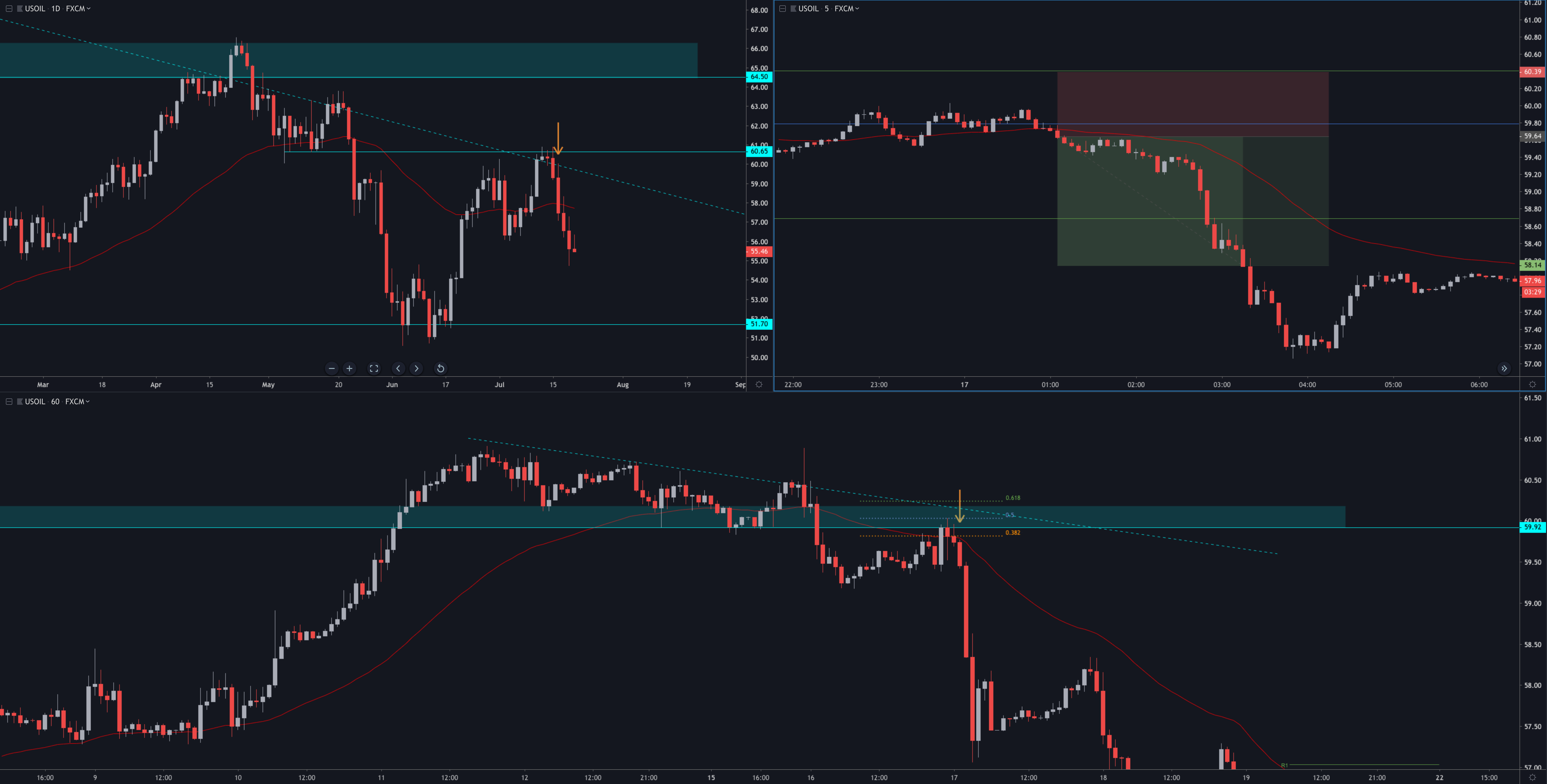Viewport: 1547px width, 784px height.
Task: Click the 59.92 price label on 60-minute chart
Action: click(1533, 527)
